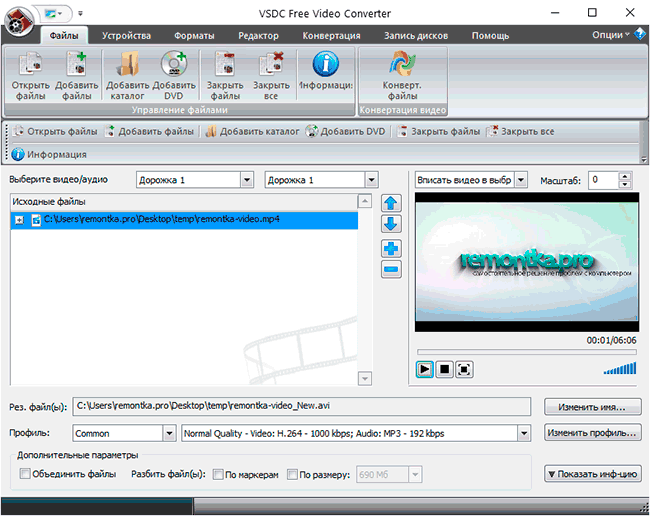Click the Показать инф-цию button
This screenshot has width=650, height=516.
(x=592, y=474)
